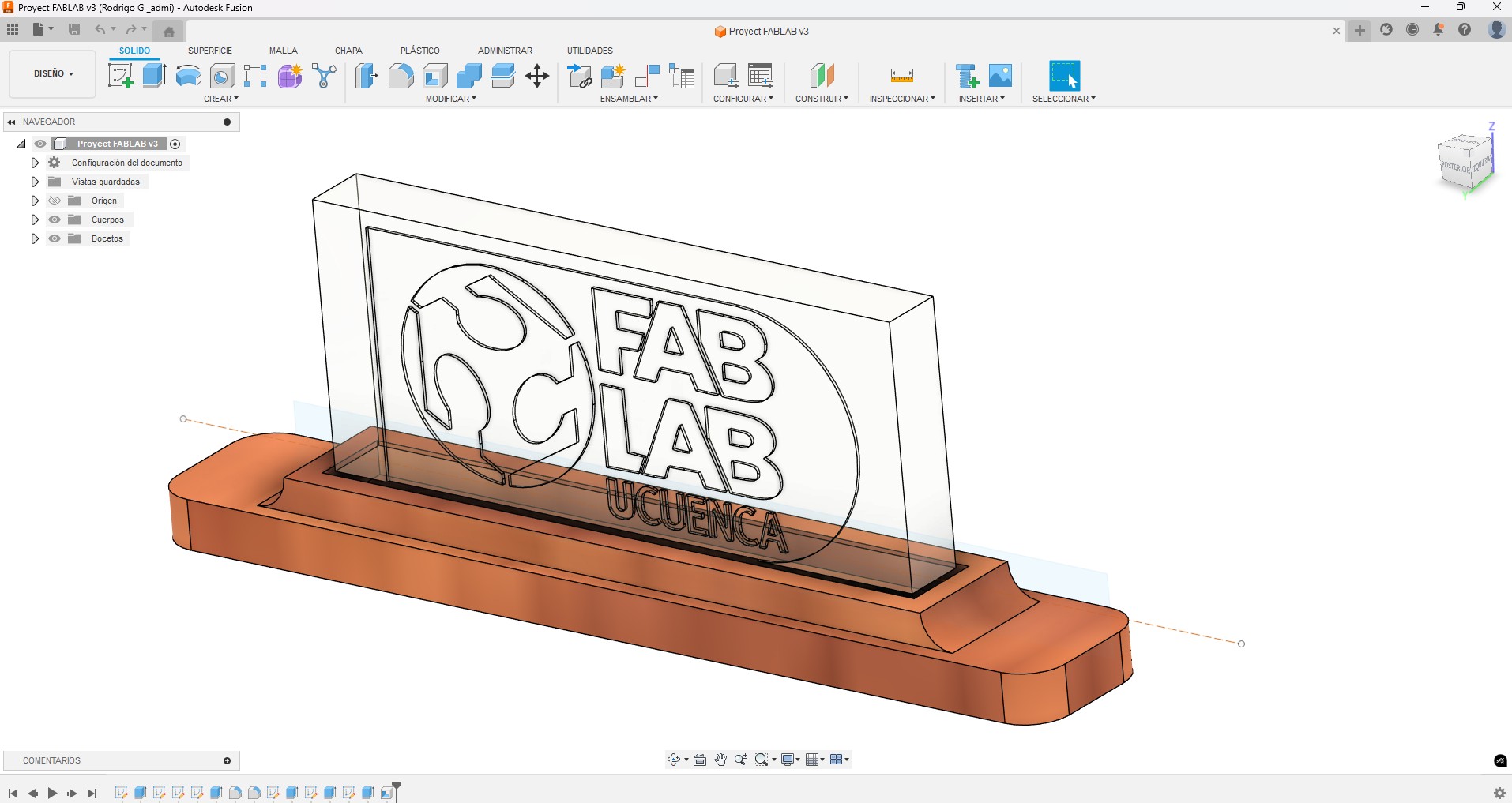Show the Origen folder in navigator
Viewport: 1512px width, 803px height.
(x=55, y=201)
